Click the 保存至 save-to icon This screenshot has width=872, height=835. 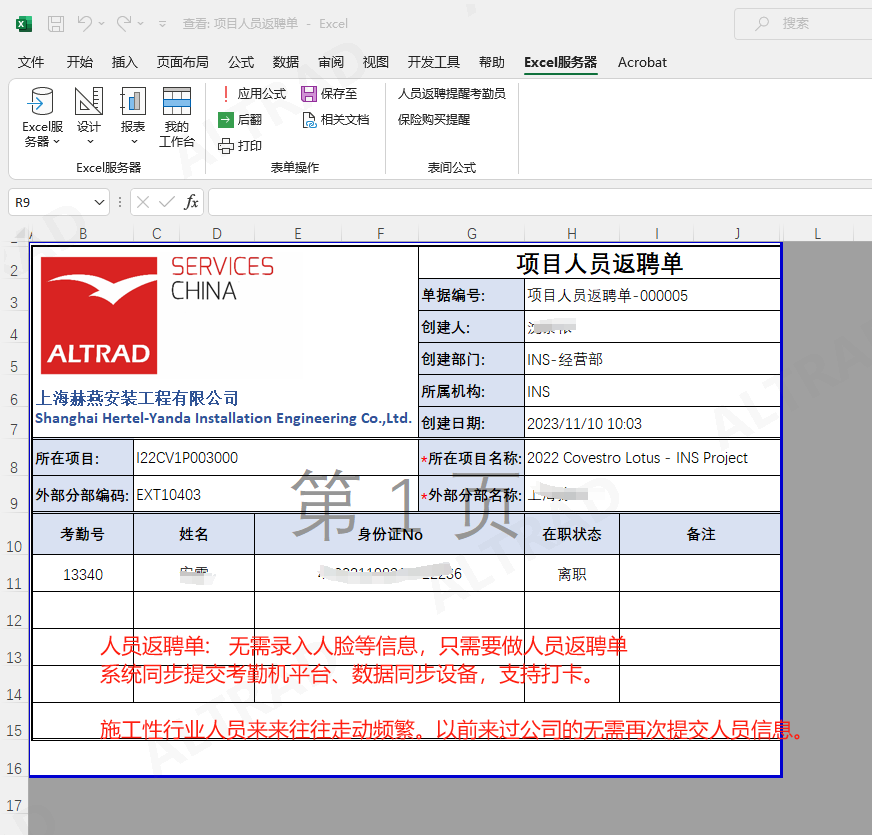[309, 94]
